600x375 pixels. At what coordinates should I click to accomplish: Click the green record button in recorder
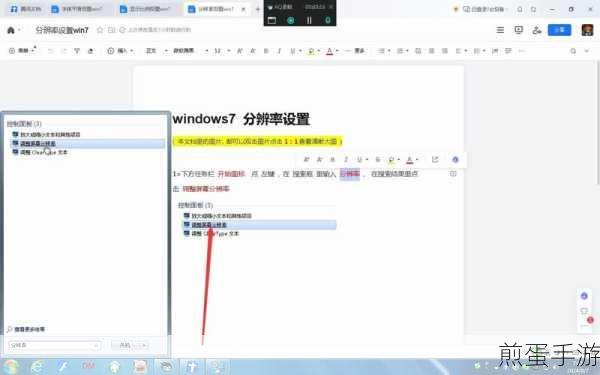pyautogui.click(x=290, y=20)
